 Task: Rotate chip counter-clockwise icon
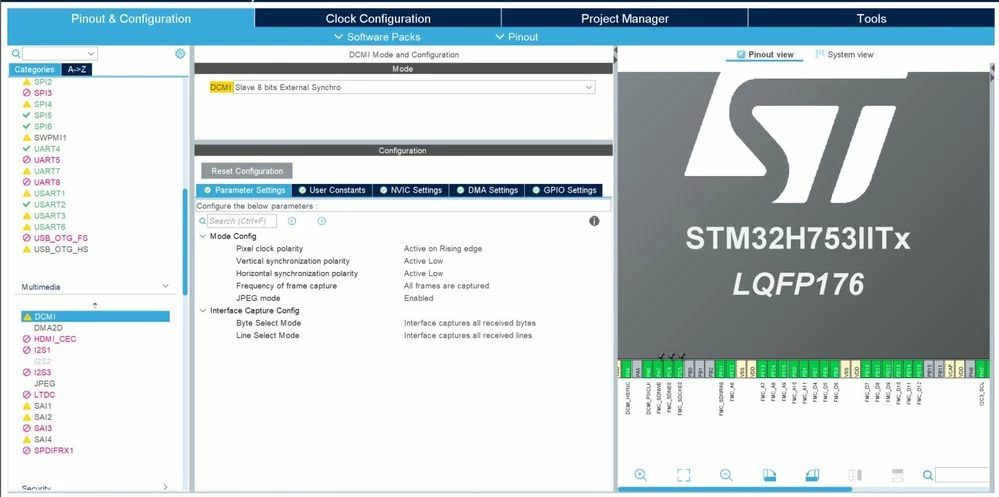pos(812,475)
